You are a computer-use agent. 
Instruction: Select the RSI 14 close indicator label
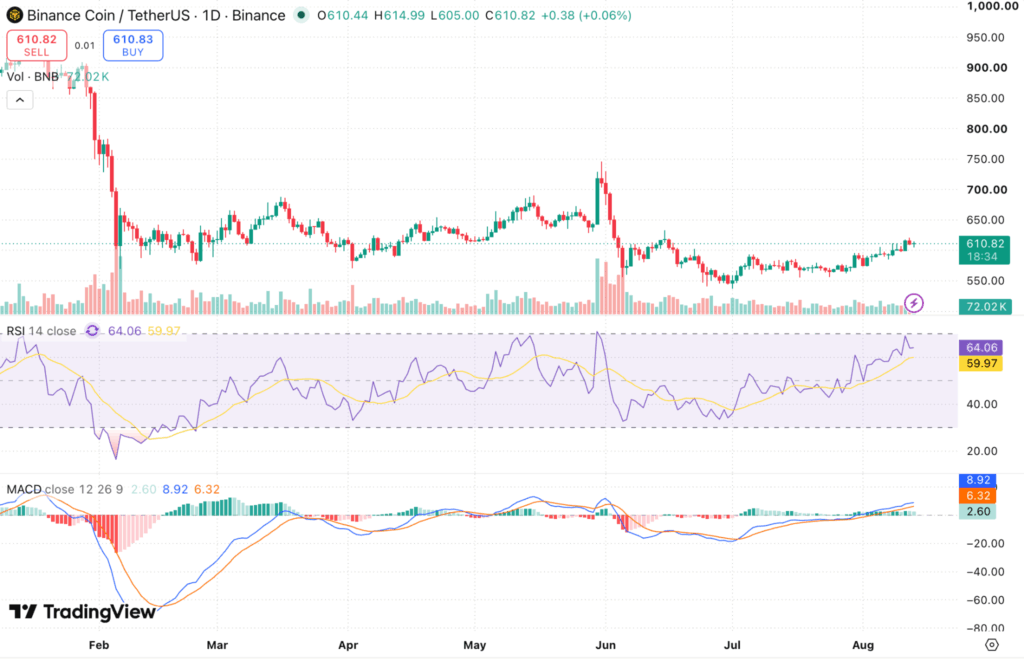(x=41, y=331)
